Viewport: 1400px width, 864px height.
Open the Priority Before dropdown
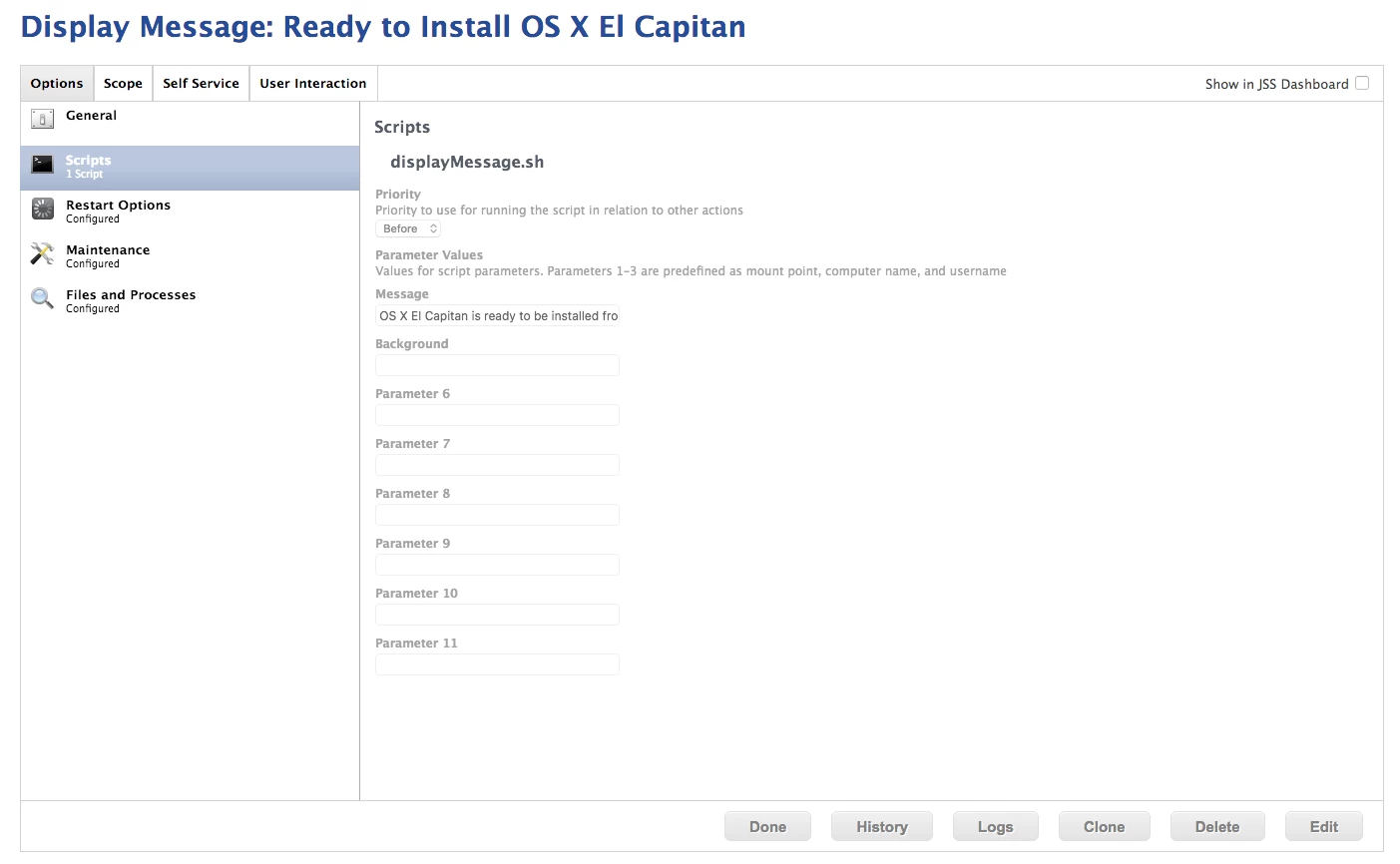coord(408,228)
